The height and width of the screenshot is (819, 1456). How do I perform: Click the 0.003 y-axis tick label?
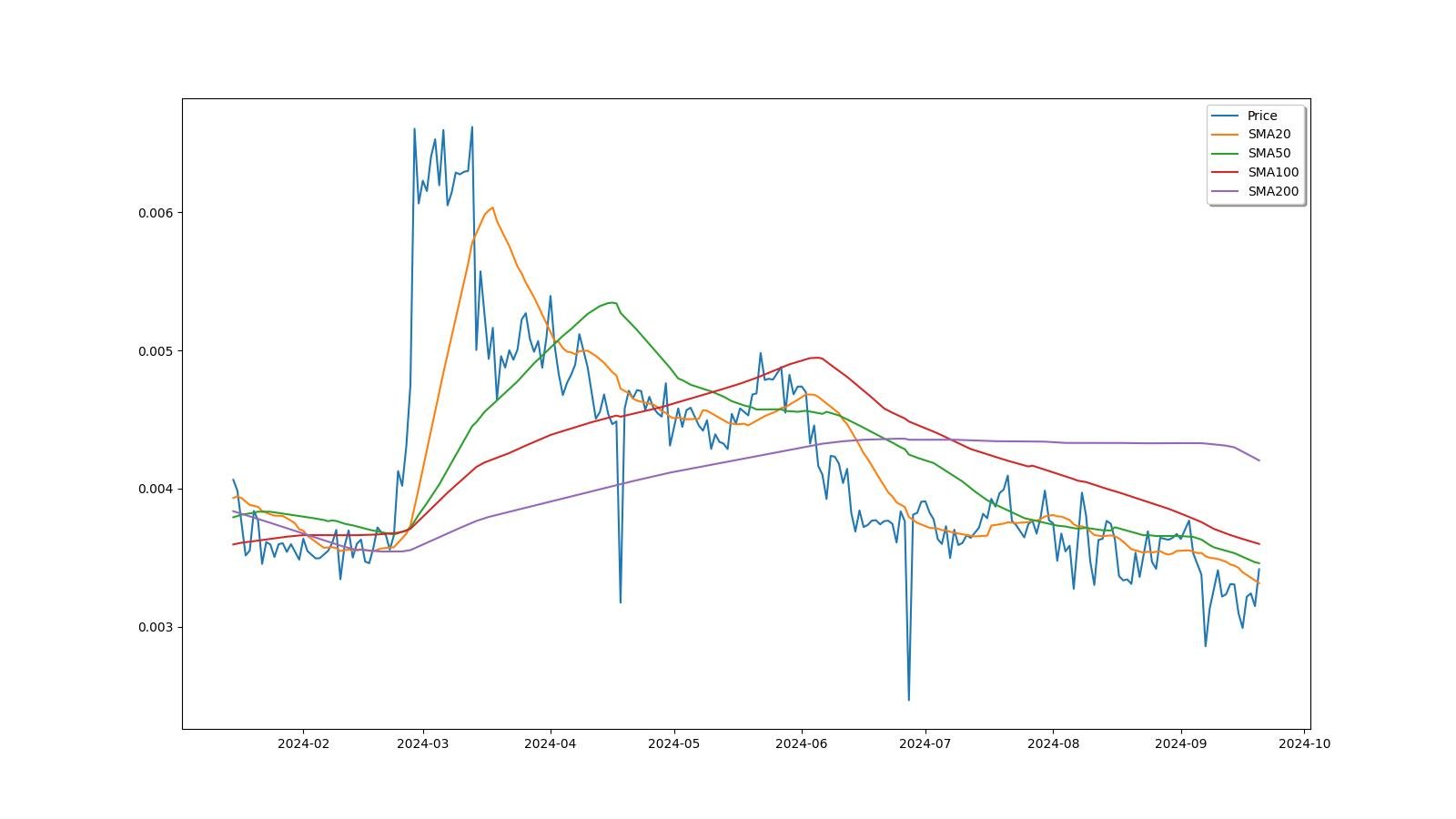tap(155, 628)
